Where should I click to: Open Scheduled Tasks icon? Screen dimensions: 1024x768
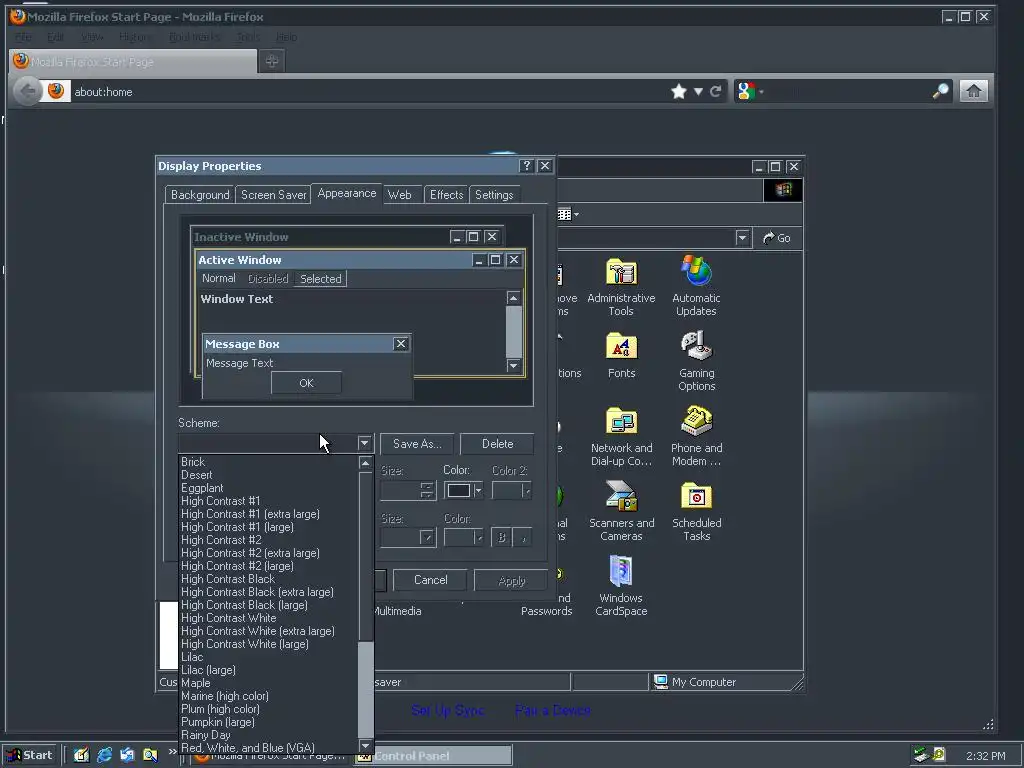(x=696, y=511)
